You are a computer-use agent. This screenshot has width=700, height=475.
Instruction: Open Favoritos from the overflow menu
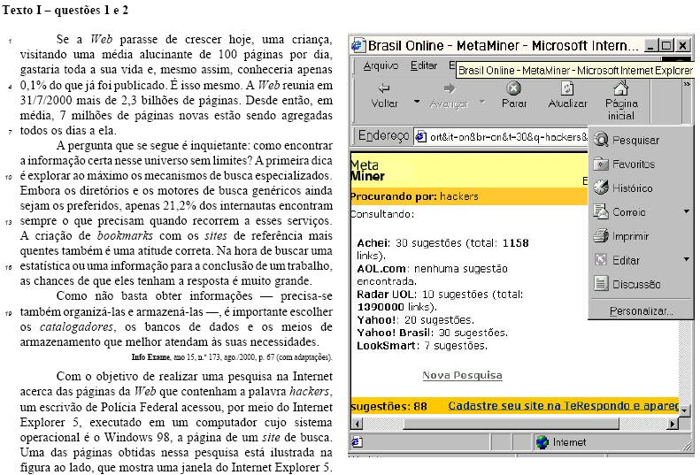[633, 163]
